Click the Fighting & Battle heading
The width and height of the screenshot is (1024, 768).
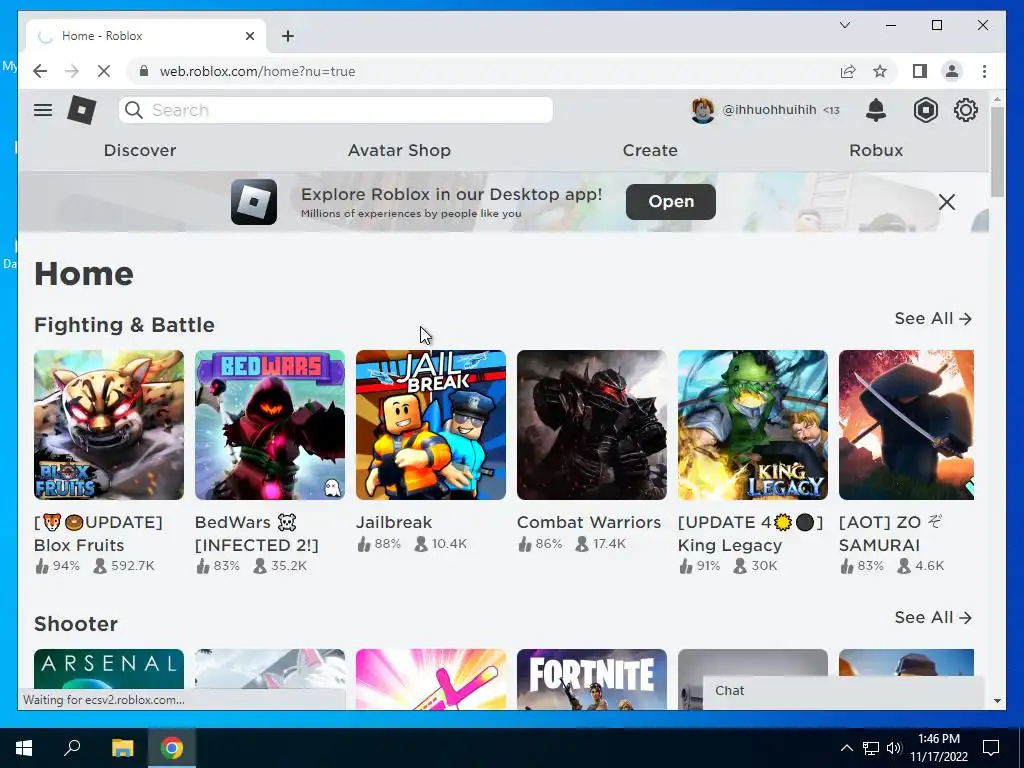click(124, 325)
